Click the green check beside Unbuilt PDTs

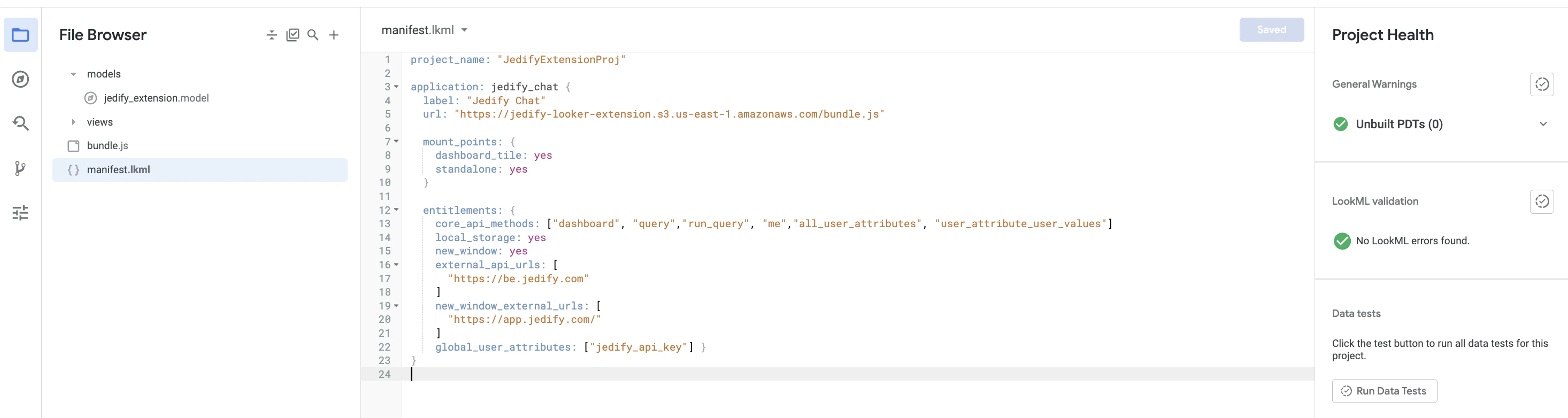1340,124
